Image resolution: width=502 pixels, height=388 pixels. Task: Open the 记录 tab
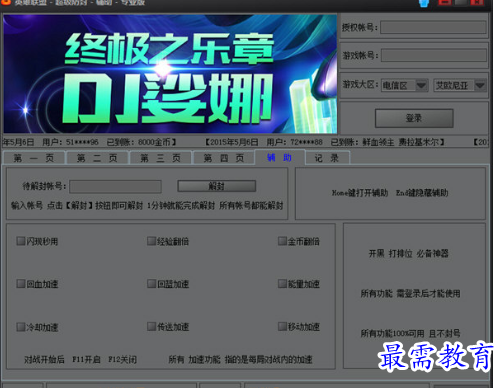coord(327,158)
